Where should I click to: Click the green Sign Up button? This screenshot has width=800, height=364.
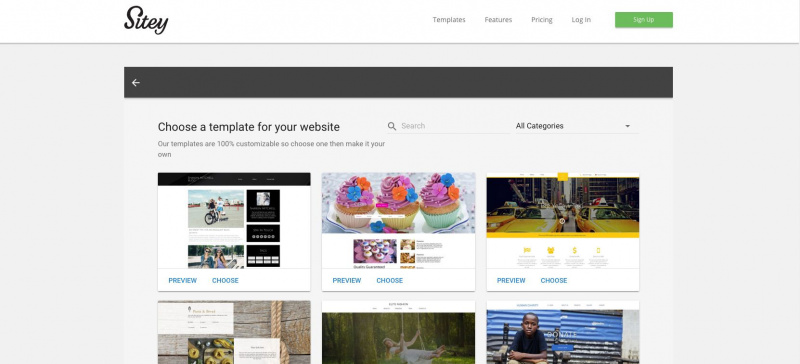[x=644, y=20]
